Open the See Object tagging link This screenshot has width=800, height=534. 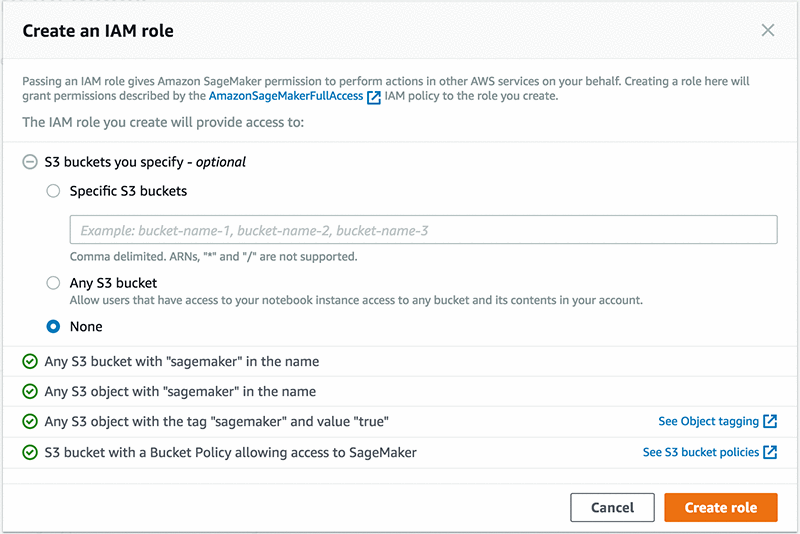708,422
